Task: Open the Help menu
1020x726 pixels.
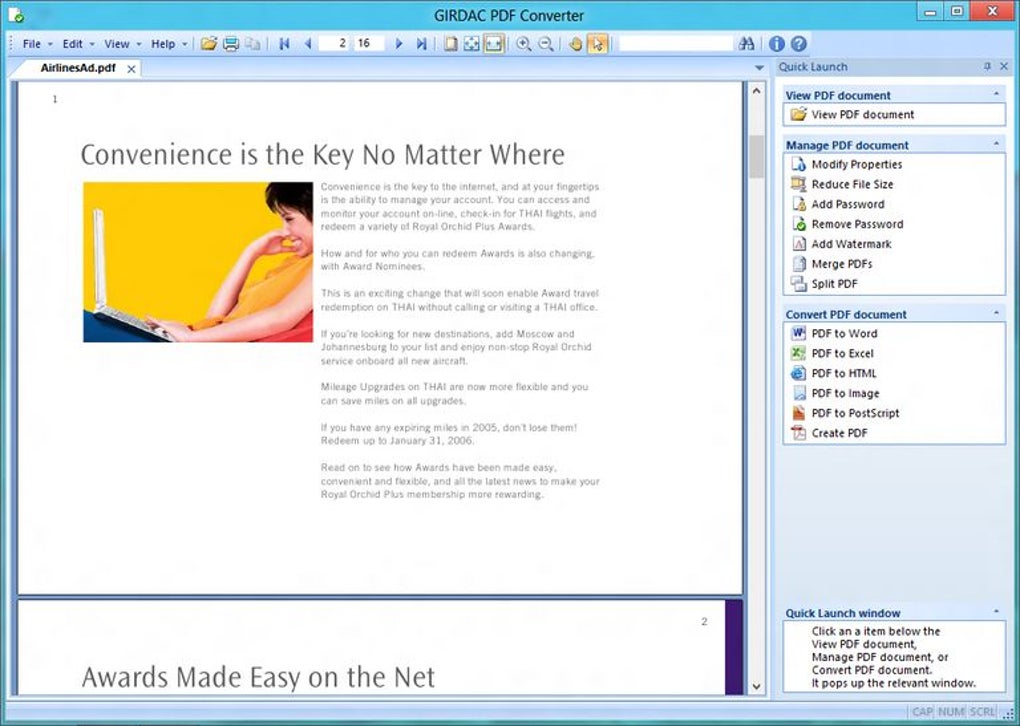Action: (x=168, y=44)
